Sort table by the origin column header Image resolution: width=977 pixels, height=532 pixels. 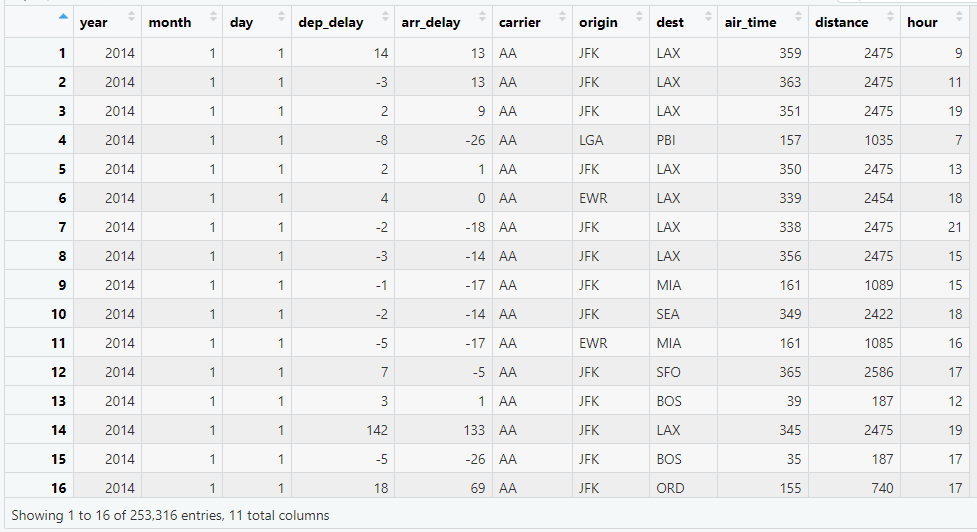point(598,22)
